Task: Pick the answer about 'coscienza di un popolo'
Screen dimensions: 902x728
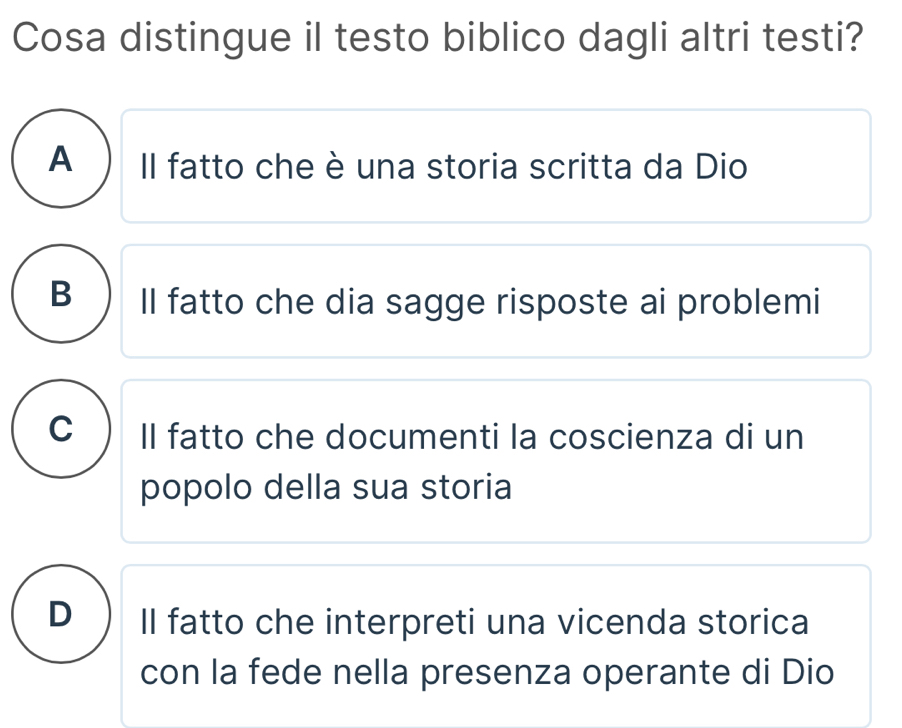Action: pos(495,461)
